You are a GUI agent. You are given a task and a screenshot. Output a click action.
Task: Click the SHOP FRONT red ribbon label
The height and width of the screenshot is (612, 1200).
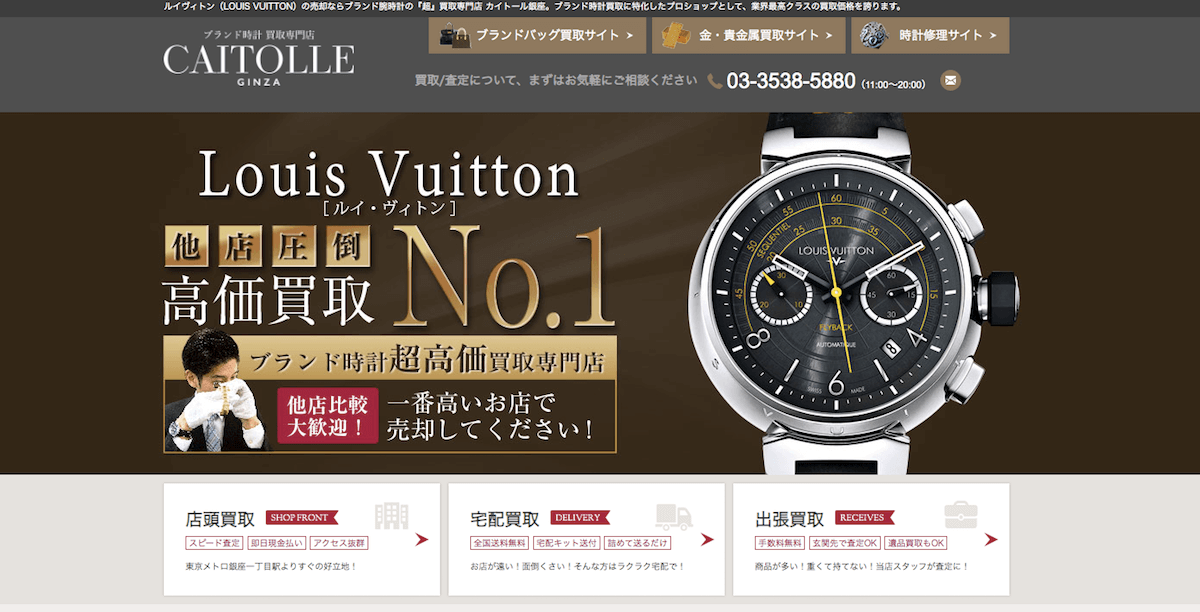pyautogui.click(x=301, y=518)
